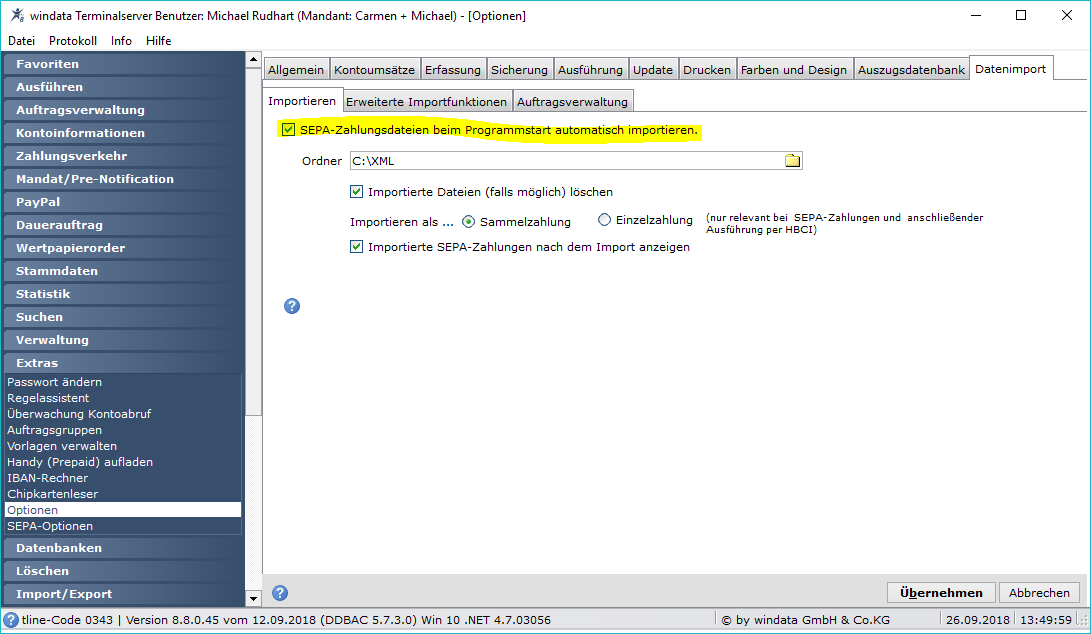The width and height of the screenshot is (1091, 634).
Task: Open the Info menu
Action: coord(121,40)
